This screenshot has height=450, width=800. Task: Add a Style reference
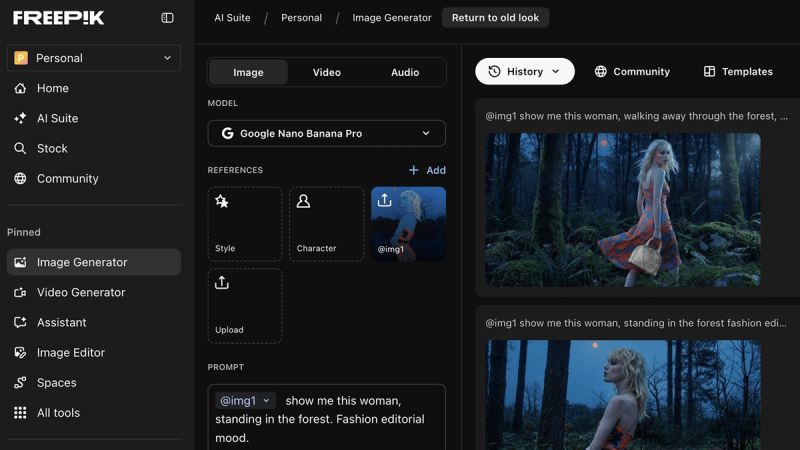click(x=245, y=224)
